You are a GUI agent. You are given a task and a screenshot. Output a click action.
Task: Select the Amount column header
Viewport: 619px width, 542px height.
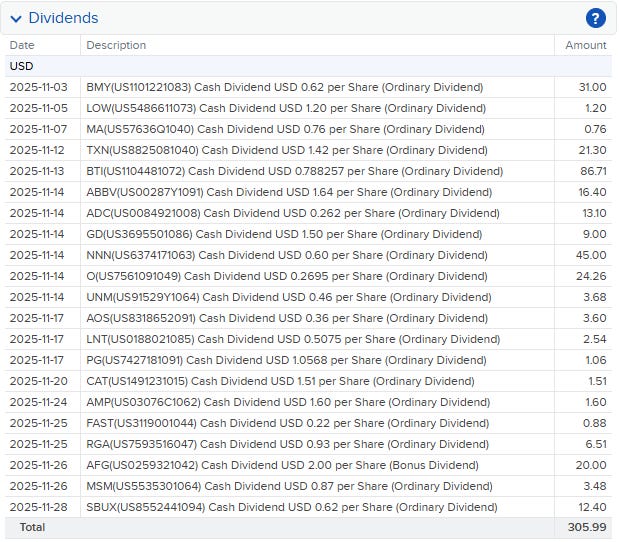point(586,45)
